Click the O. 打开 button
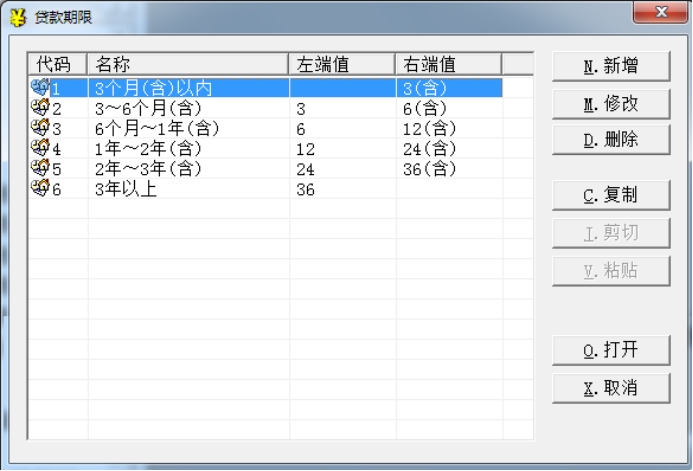This screenshot has height=471, width=693. click(611, 350)
